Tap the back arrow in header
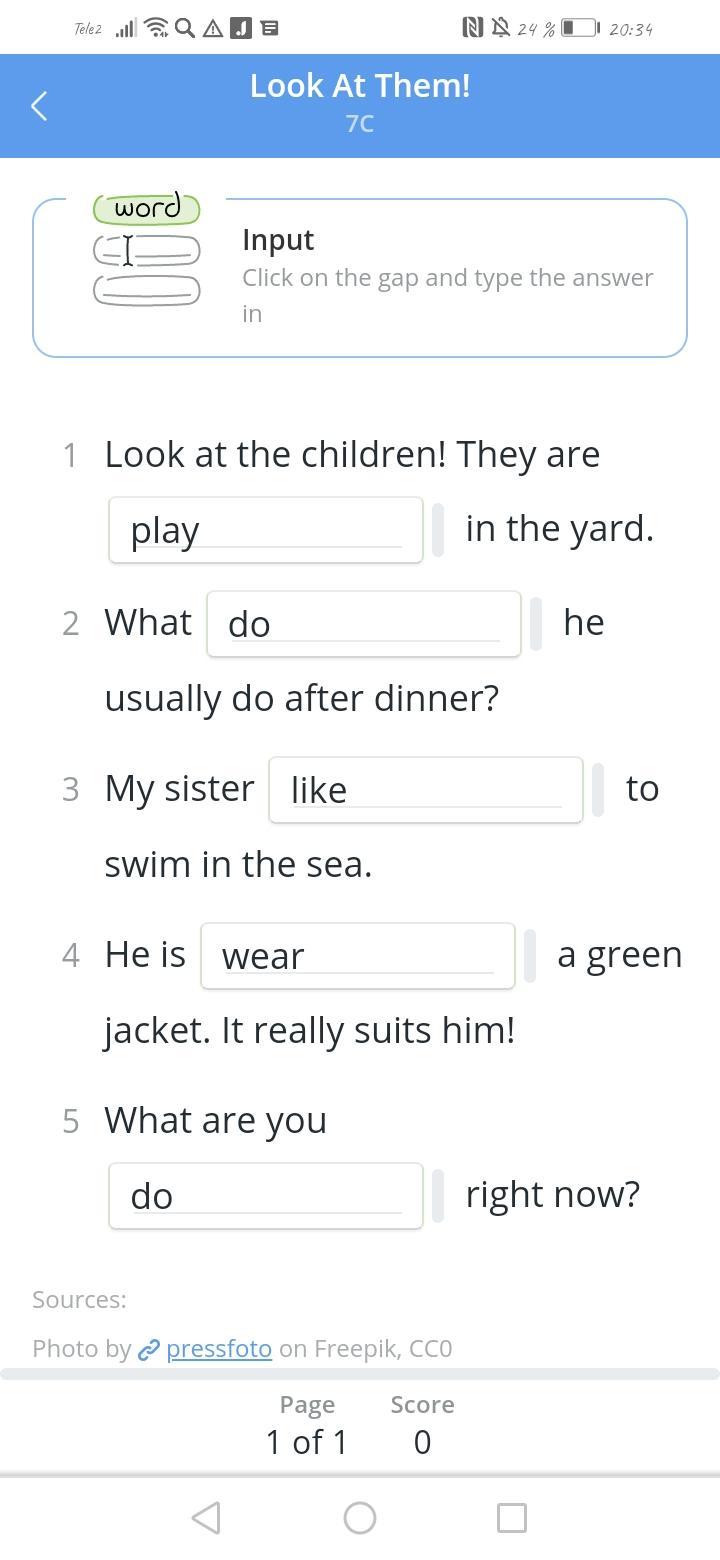Viewport: 720px width, 1560px height. 39,106
